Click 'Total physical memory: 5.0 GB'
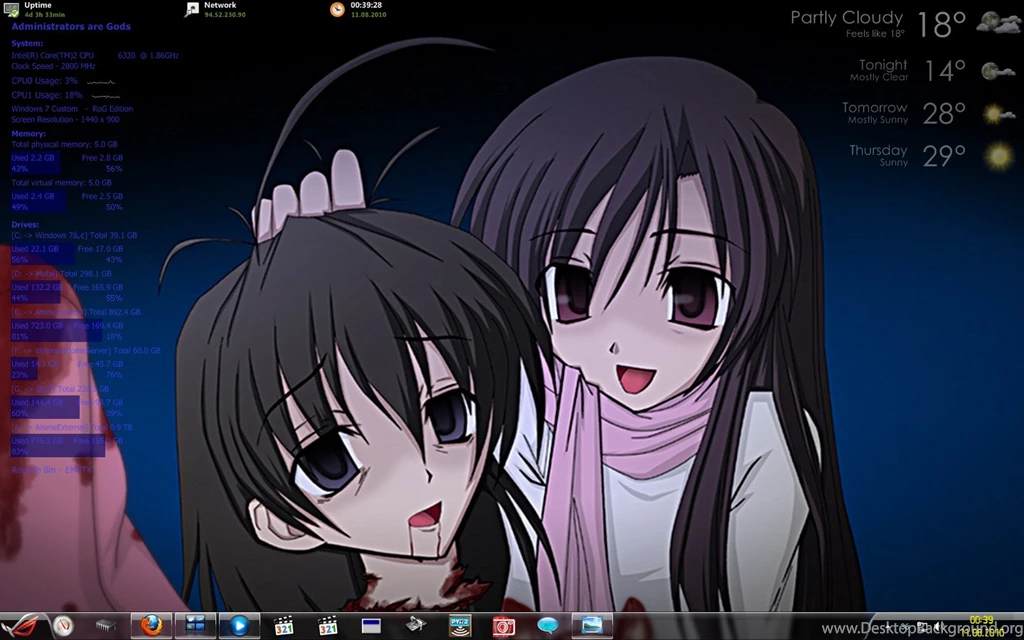Viewport: 1024px width, 640px height. 65,144
